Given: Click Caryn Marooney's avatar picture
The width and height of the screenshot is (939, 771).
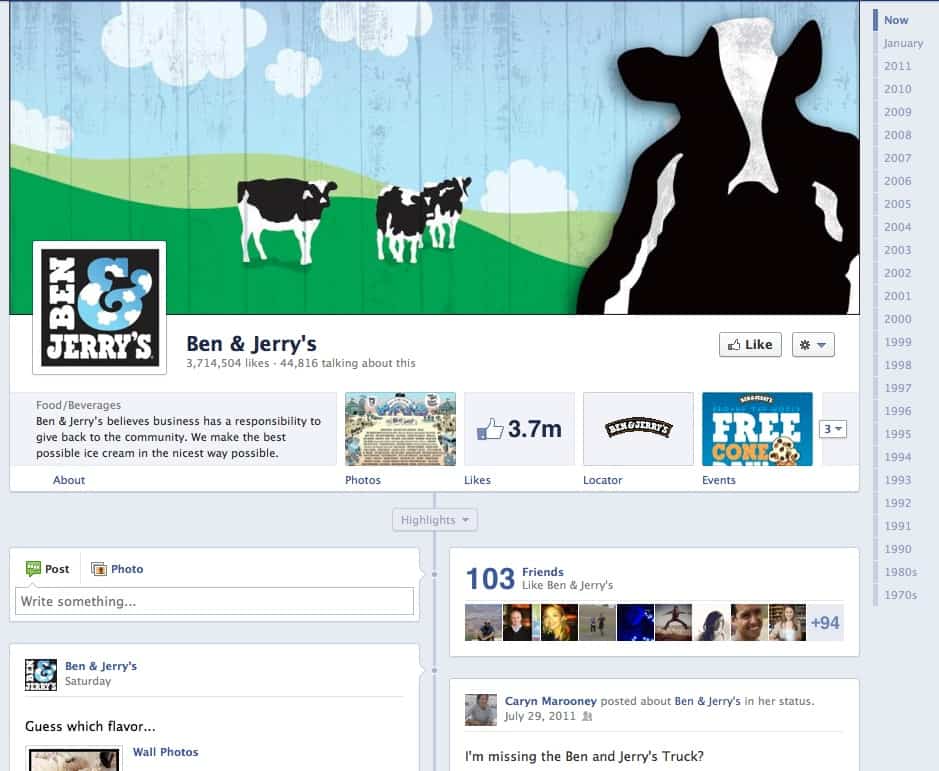Looking at the screenshot, I should (x=481, y=710).
